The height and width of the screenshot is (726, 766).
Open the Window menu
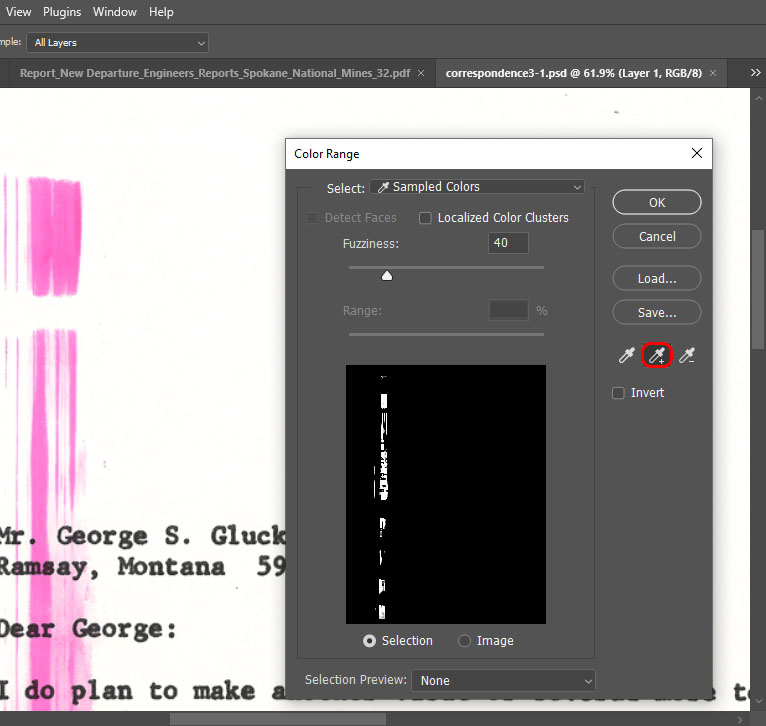115,12
